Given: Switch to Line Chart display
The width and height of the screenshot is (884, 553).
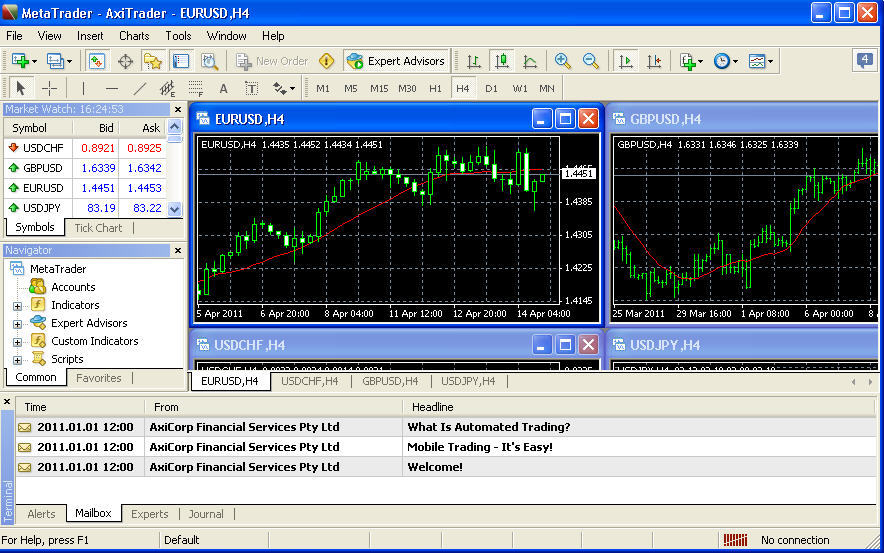Looking at the screenshot, I should coord(530,61).
